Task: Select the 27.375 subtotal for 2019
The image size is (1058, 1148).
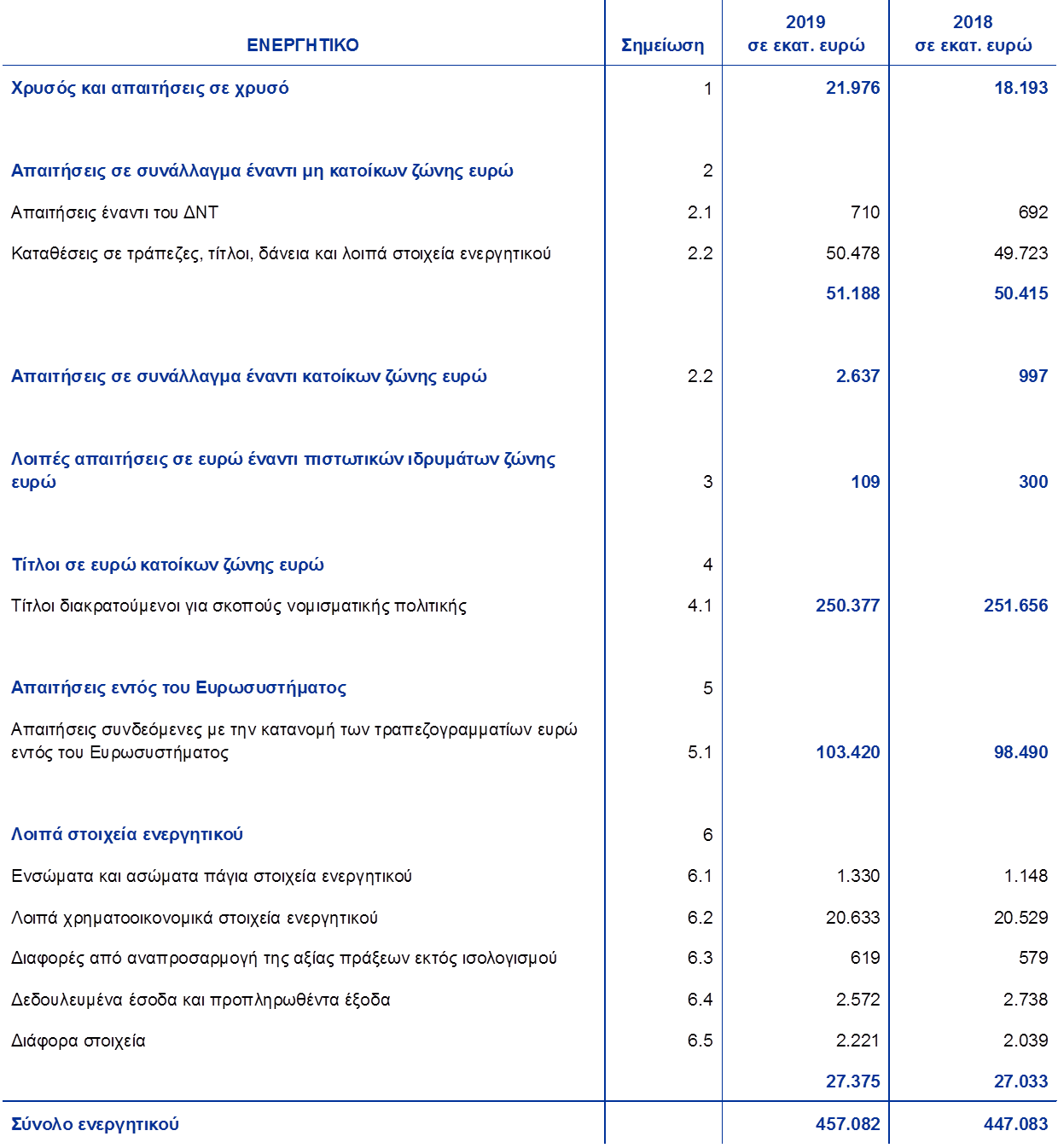Action: 852,1081
